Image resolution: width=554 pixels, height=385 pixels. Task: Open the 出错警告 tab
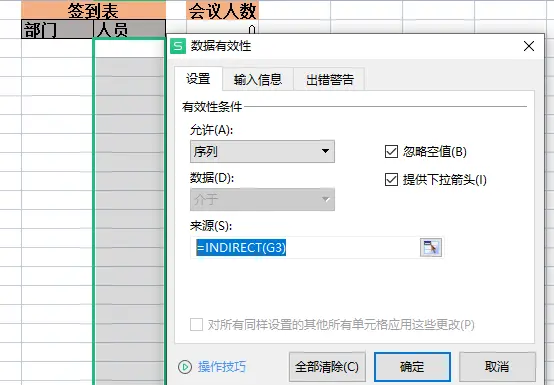(329, 79)
